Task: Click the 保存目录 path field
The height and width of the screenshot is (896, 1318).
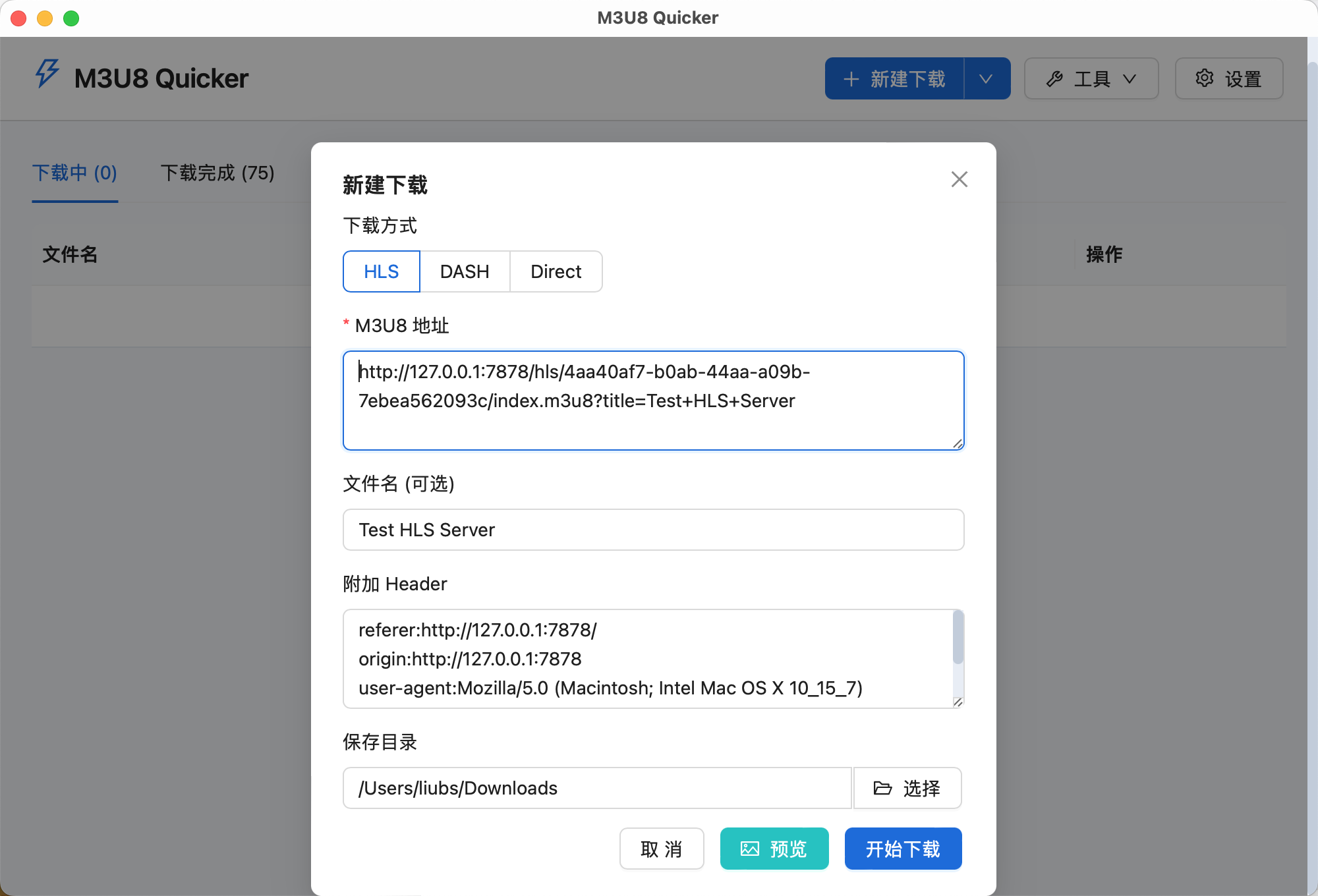Action: 597,788
